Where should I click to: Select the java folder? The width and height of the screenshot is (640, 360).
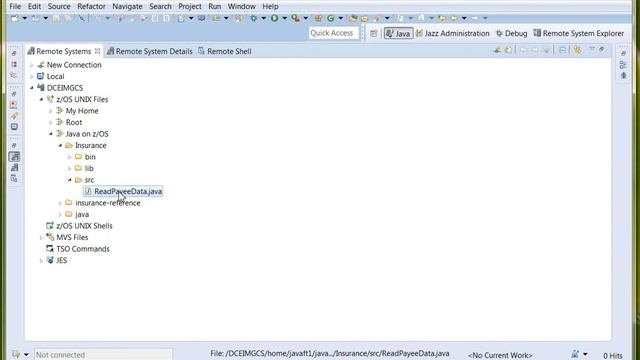pyautogui.click(x=82, y=214)
